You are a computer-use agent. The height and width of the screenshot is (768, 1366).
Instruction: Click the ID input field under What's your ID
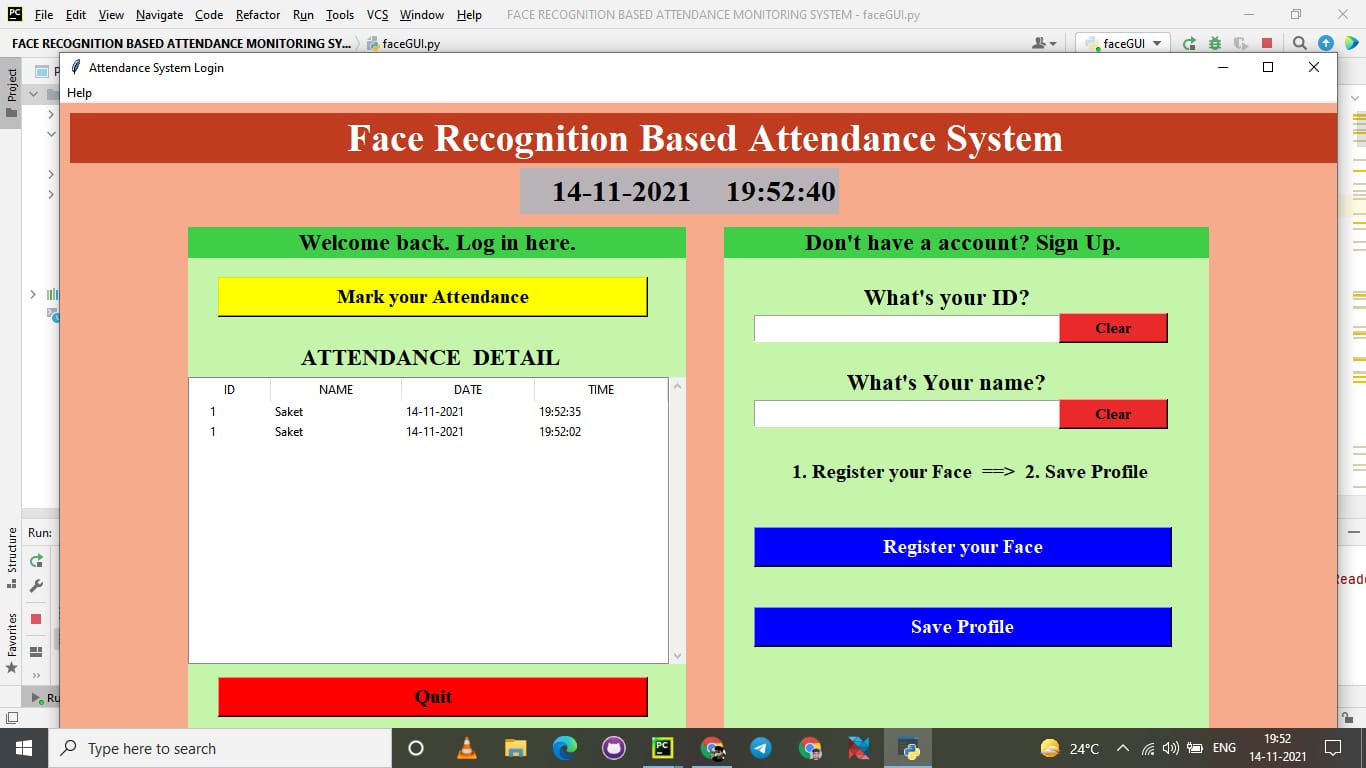905,328
